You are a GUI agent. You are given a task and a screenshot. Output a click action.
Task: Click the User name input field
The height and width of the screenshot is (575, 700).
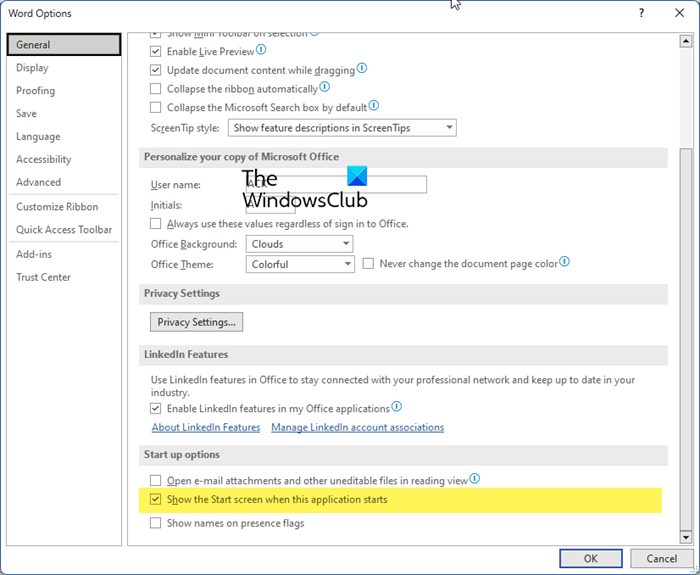[x=336, y=184]
